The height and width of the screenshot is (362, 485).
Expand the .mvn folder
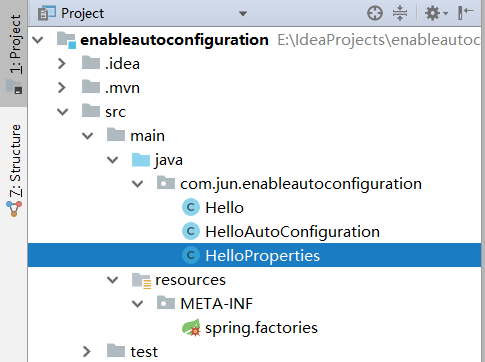click(x=62, y=87)
